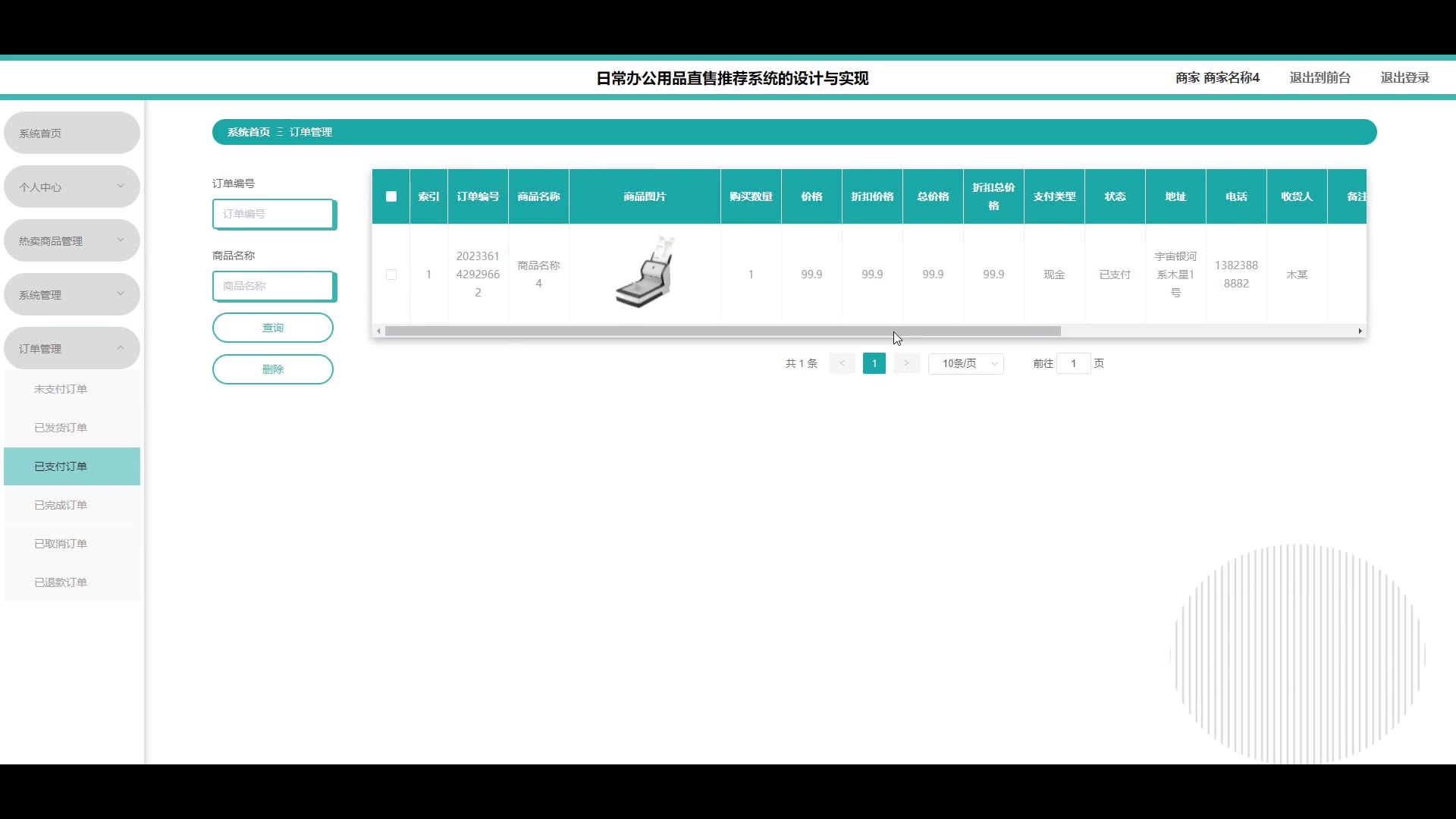Click the 删除 delete button
The width and height of the screenshot is (1456, 819).
click(x=273, y=369)
